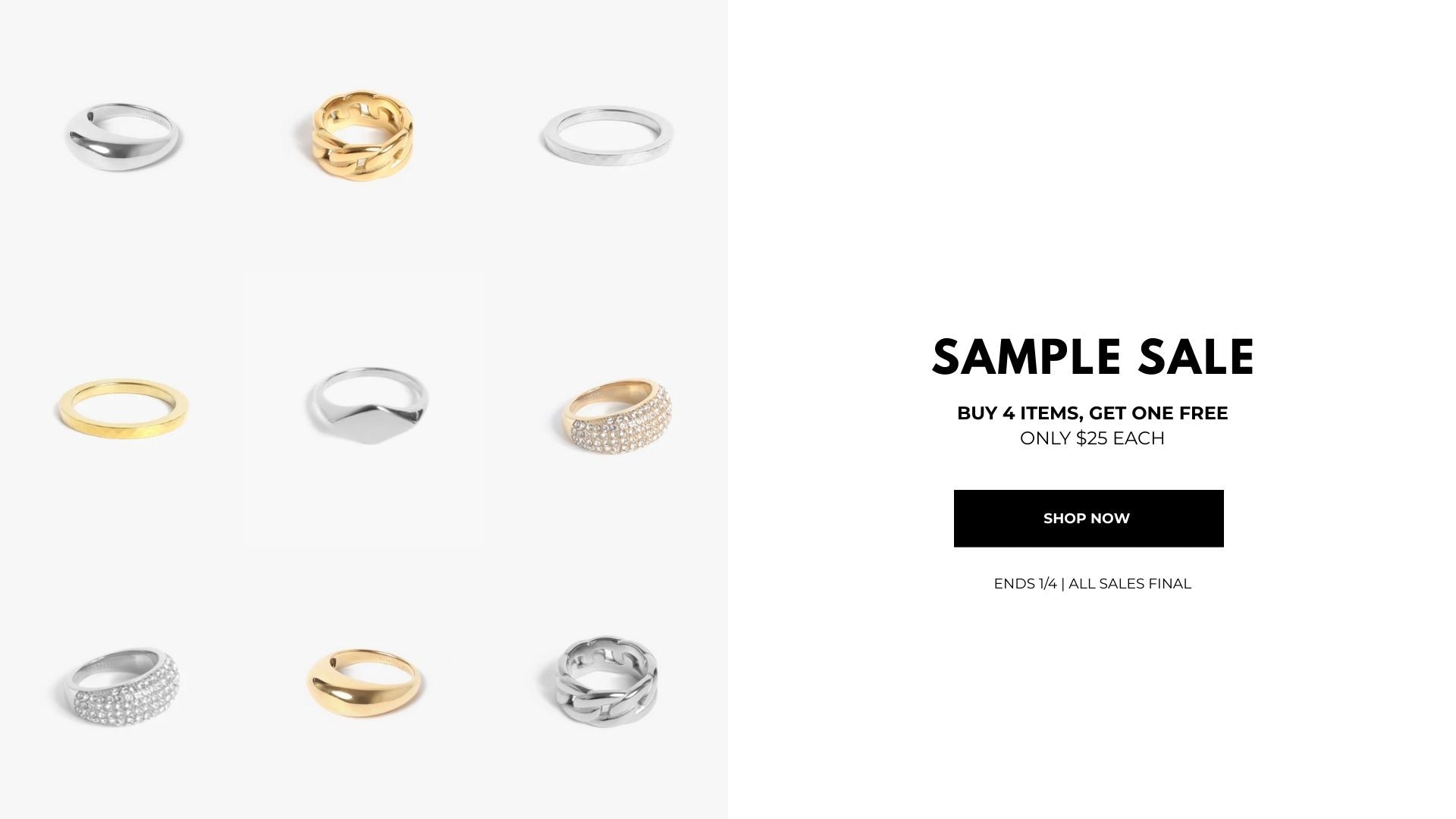Choose the silver chain-link ring
Image resolution: width=1456 pixels, height=819 pixels.
(607, 681)
